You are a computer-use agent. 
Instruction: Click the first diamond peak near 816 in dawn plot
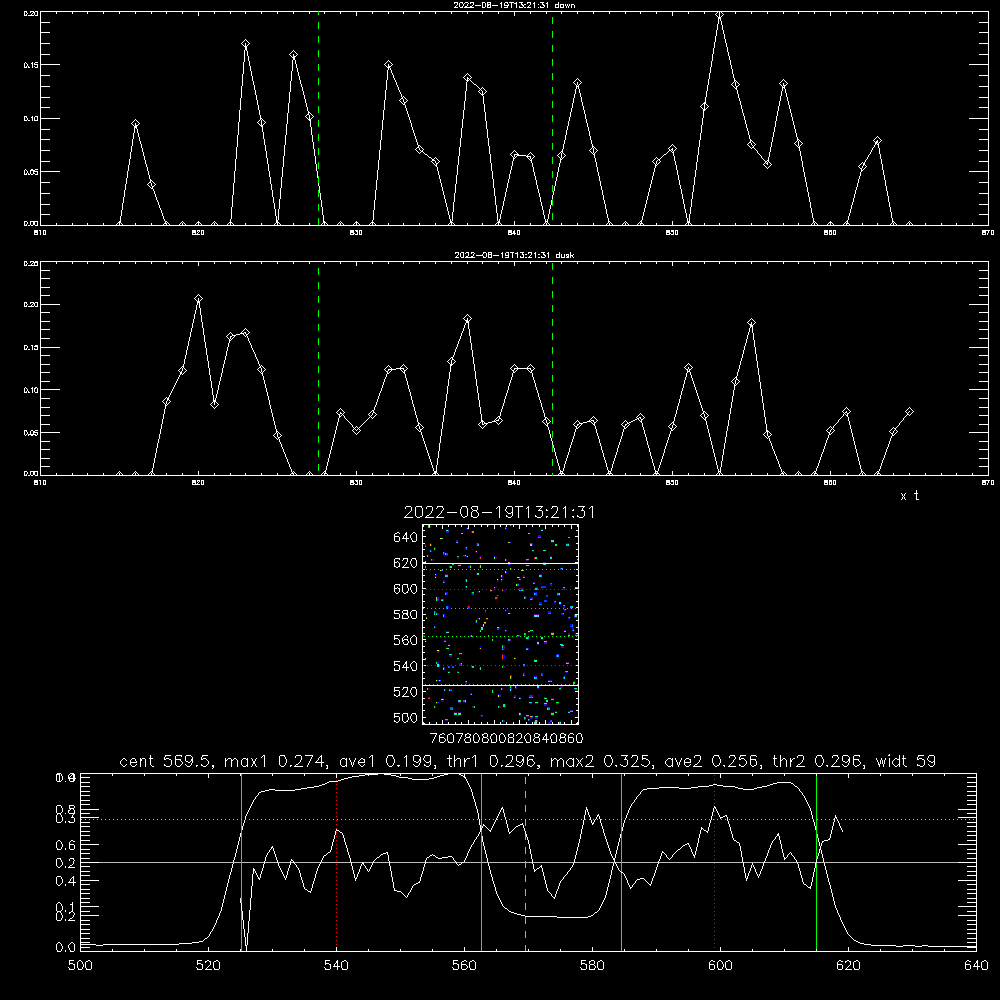[135, 124]
